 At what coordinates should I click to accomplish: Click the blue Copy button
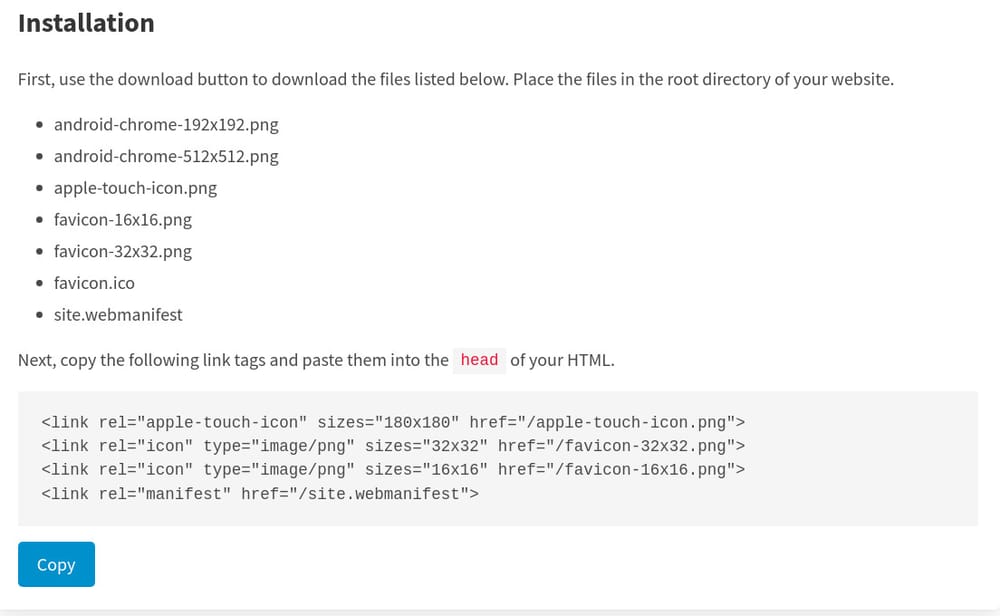pos(56,564)
